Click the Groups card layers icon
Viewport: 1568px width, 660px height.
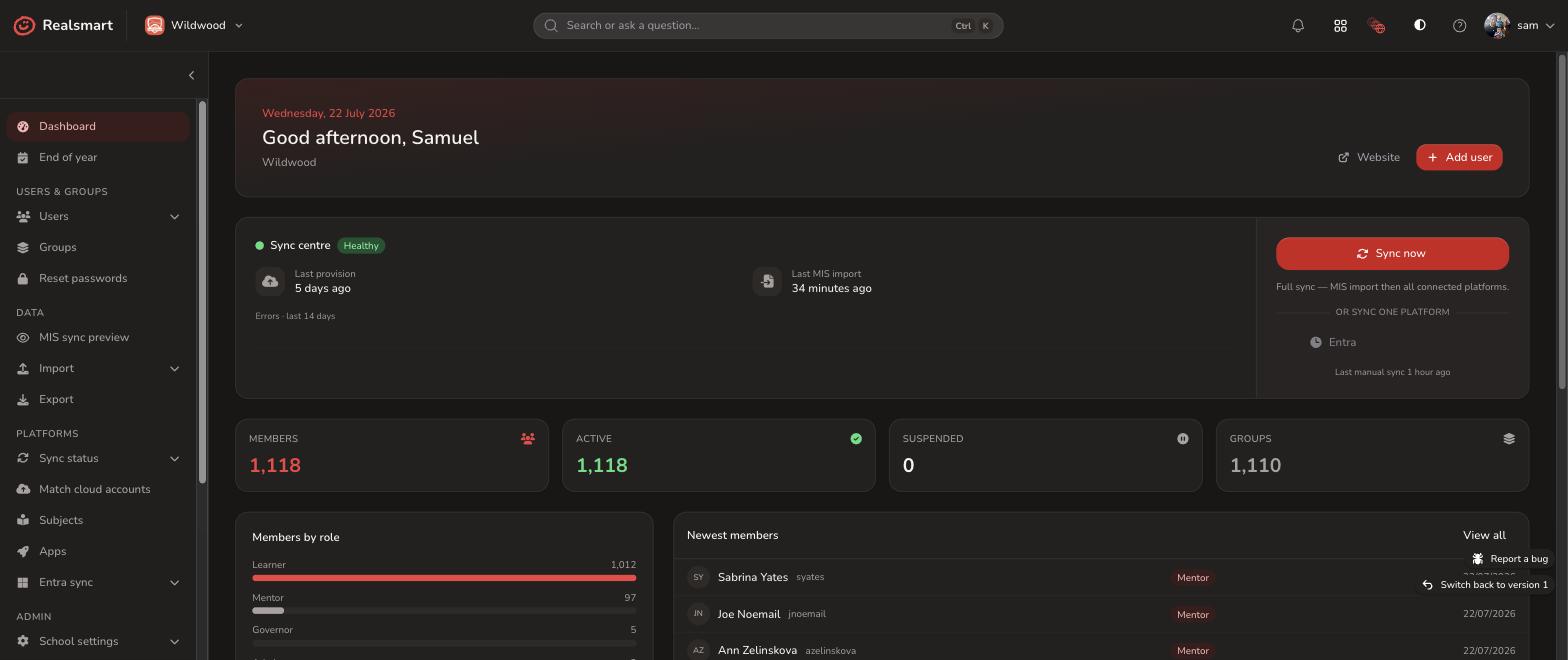click(x=1509, y=438)
